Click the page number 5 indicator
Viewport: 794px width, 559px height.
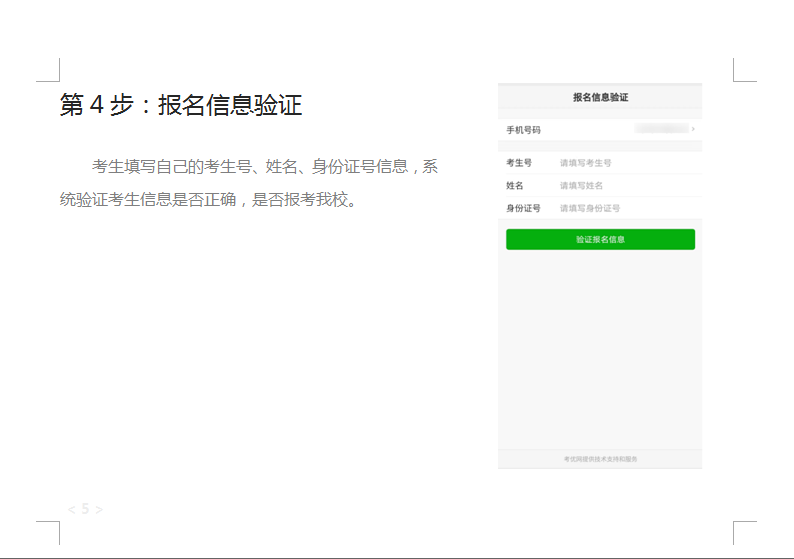pos(85,509)
